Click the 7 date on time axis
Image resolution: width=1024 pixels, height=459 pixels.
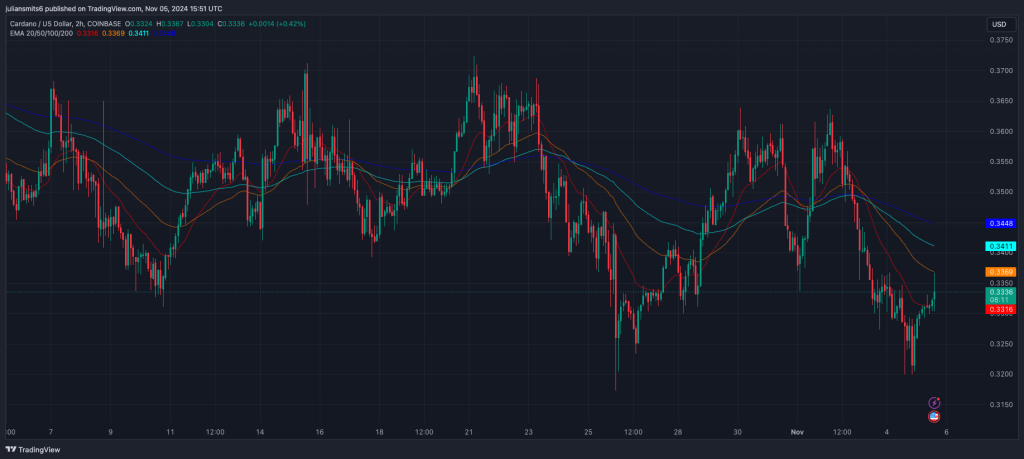click(x=51, y=432)
